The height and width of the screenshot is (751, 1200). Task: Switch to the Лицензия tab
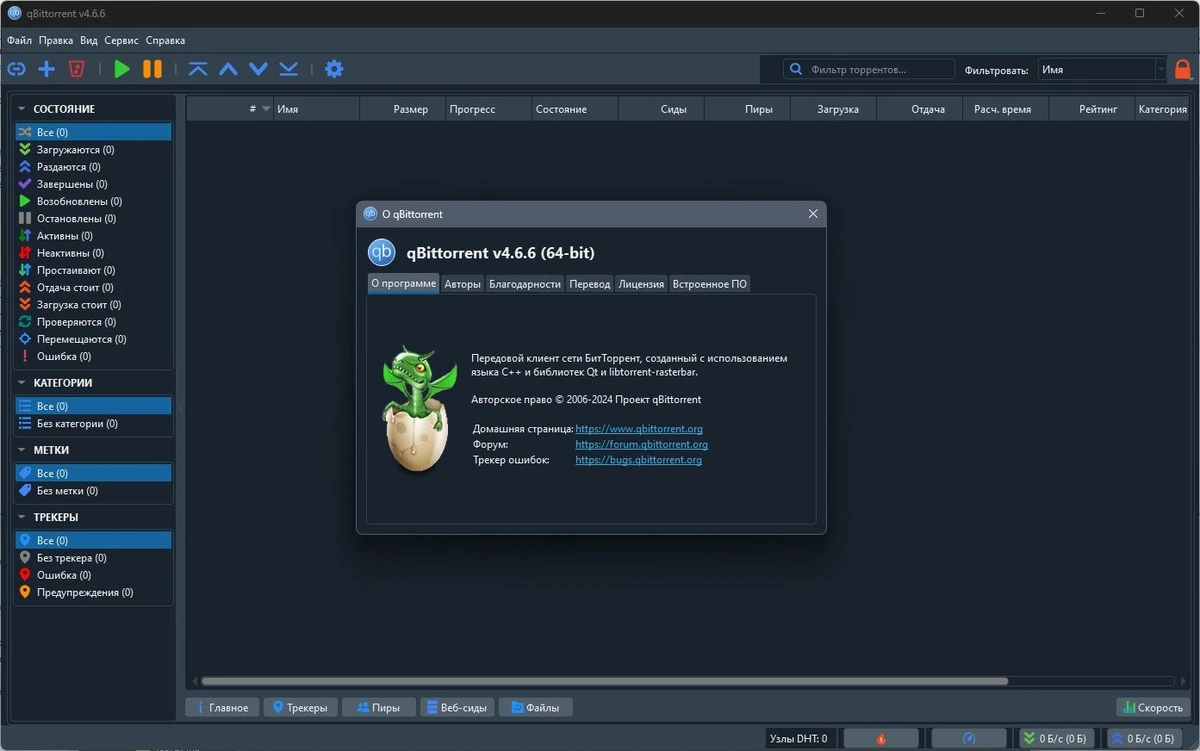641,284
